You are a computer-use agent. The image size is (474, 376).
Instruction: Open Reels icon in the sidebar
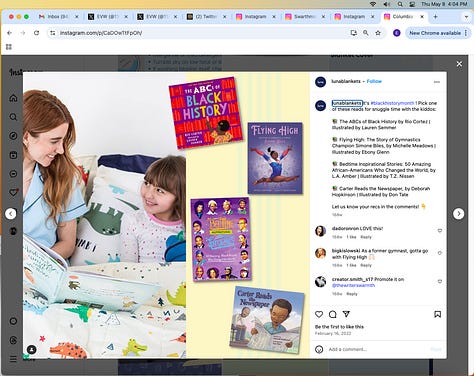[x=13, y=155]
